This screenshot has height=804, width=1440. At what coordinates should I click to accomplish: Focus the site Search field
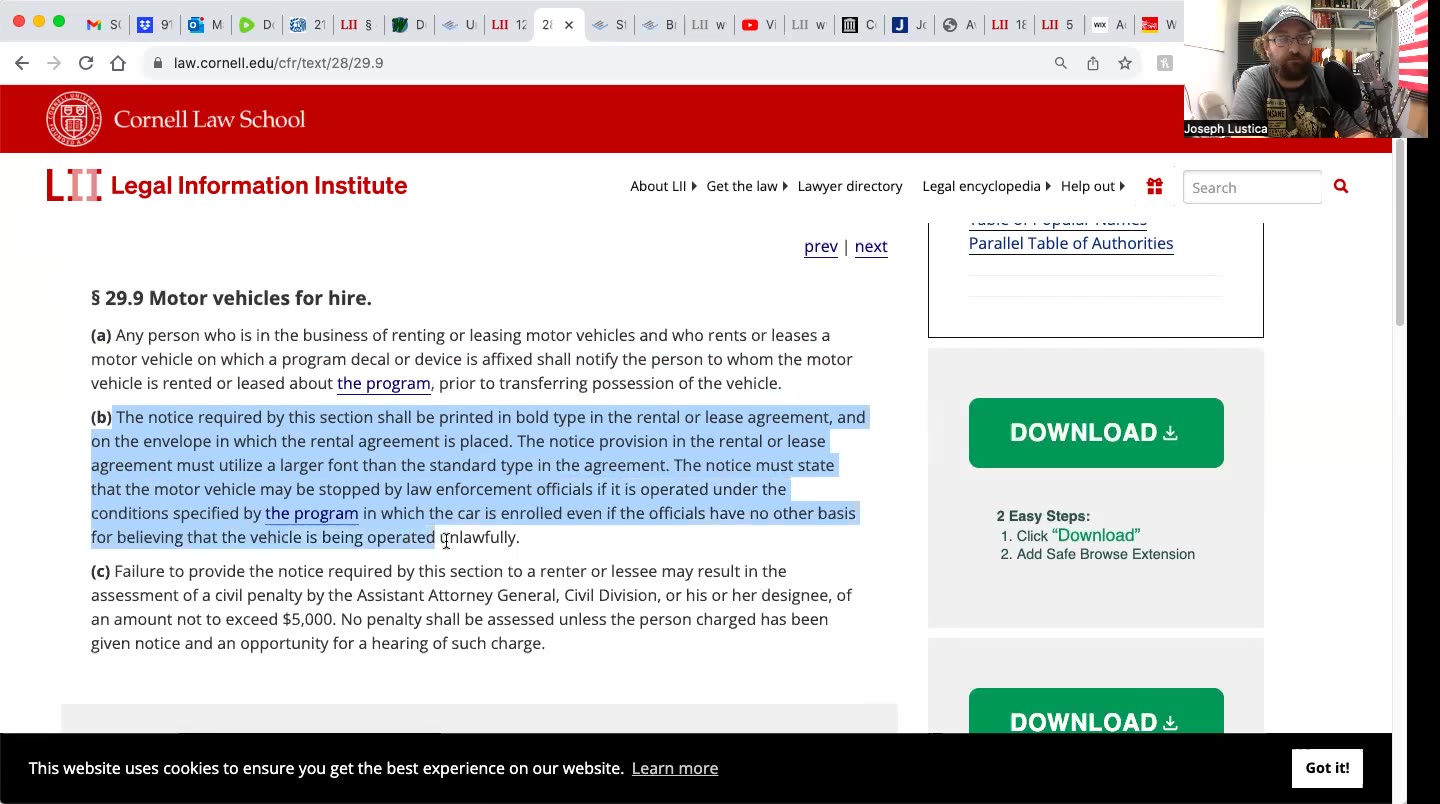(x=1252, y=188)
